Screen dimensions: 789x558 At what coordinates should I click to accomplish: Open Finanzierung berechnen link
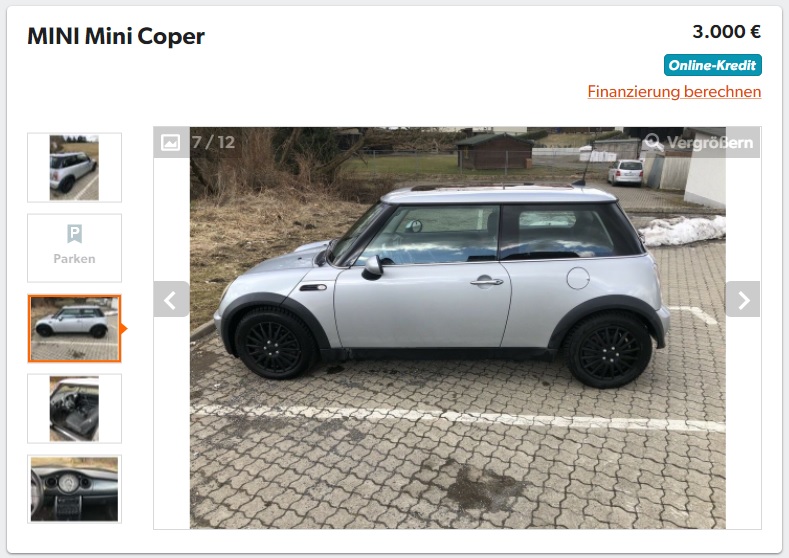(674, 92)
